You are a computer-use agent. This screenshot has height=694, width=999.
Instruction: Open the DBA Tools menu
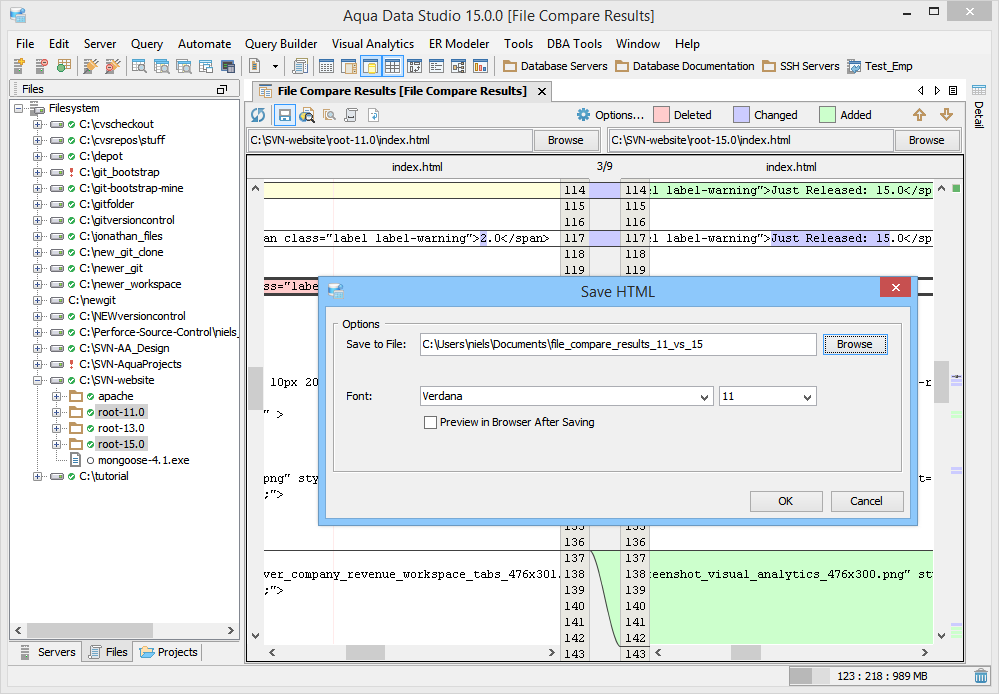tap(574, 44)
